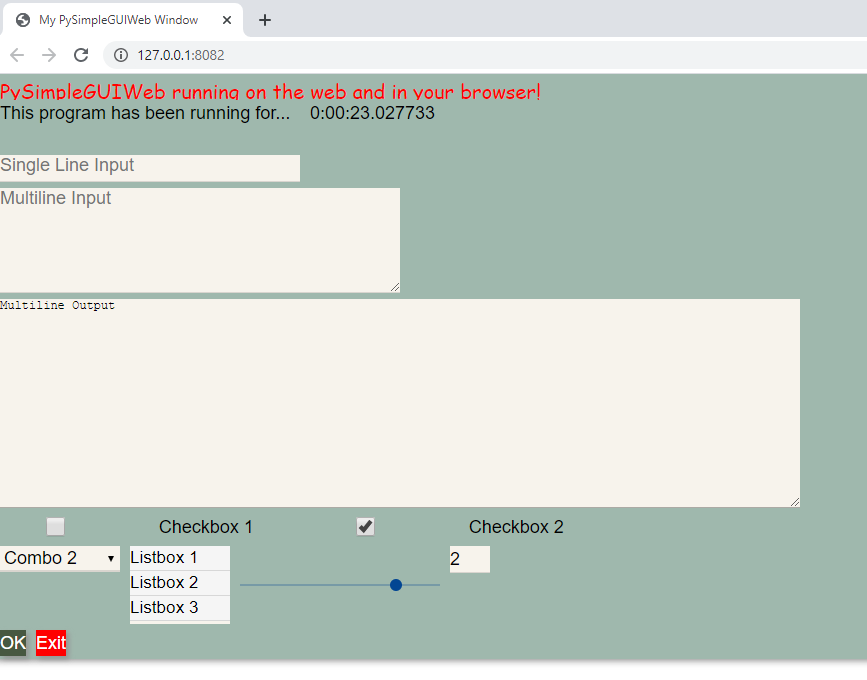Click the browser back arrow
The height and width of the screenshot is (680, 867).
[x=17, y=55]
